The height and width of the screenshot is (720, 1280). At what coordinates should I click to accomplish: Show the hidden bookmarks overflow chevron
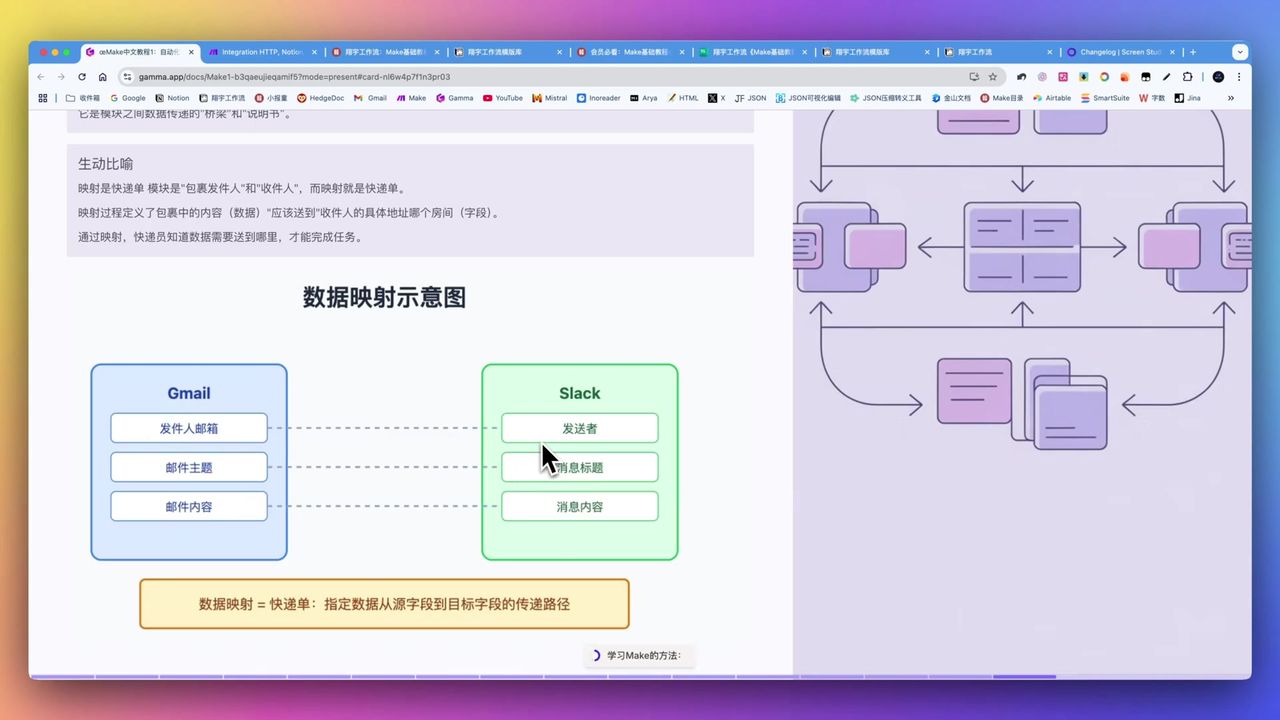(x=1230, y=98)
